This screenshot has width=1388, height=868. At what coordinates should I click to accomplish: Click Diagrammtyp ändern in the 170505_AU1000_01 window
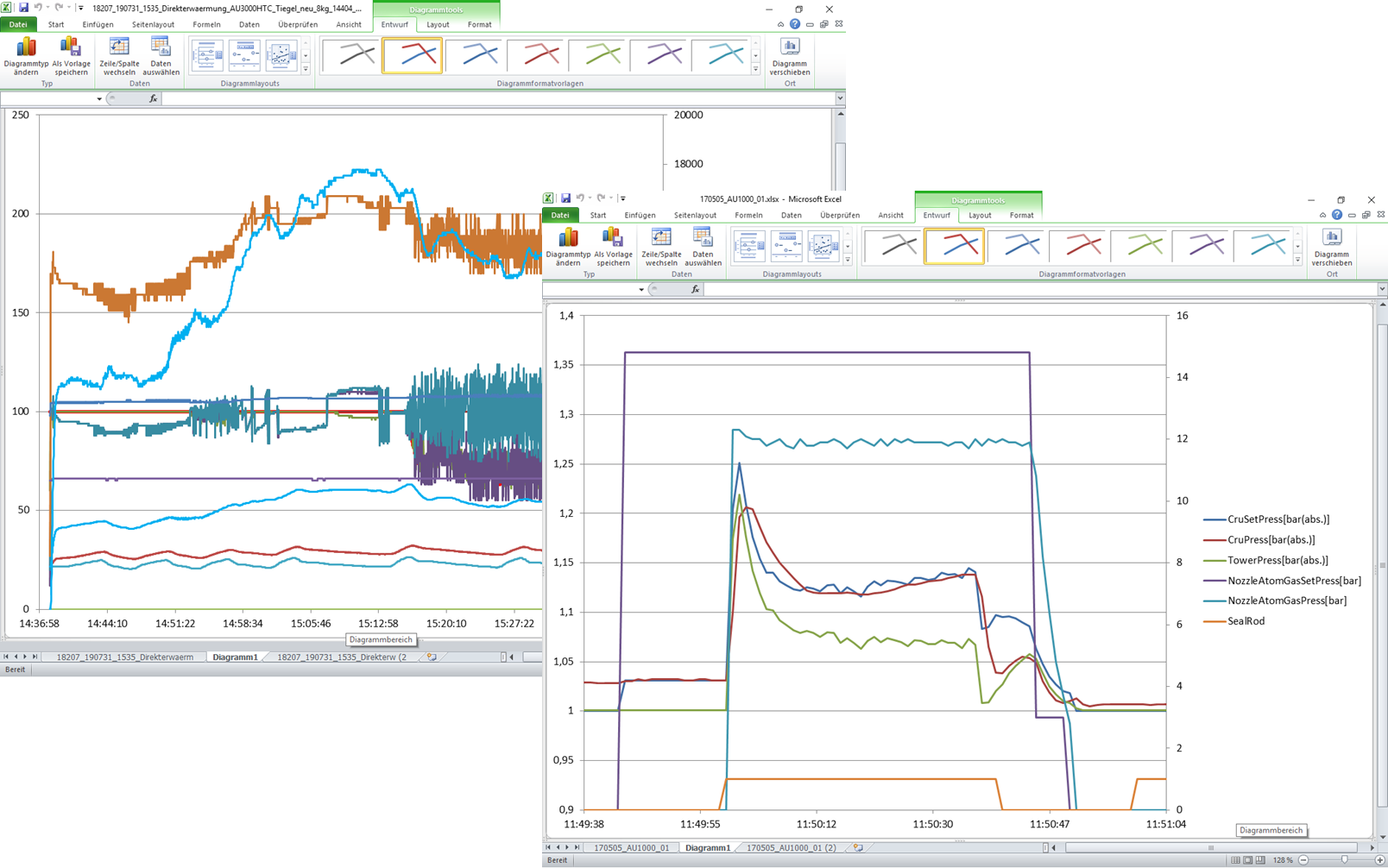[x=568, y=247]
